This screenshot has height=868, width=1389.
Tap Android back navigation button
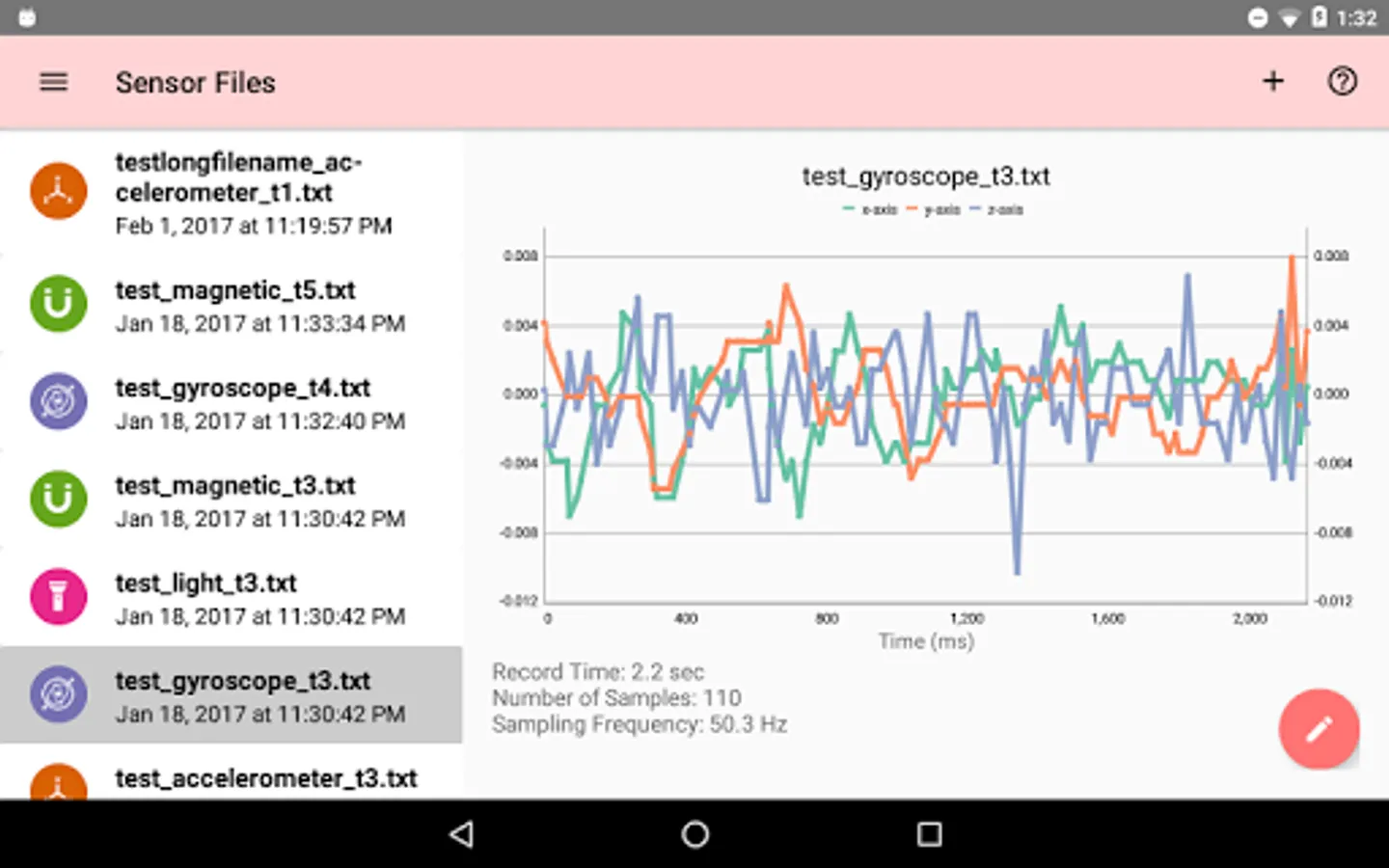462,834
